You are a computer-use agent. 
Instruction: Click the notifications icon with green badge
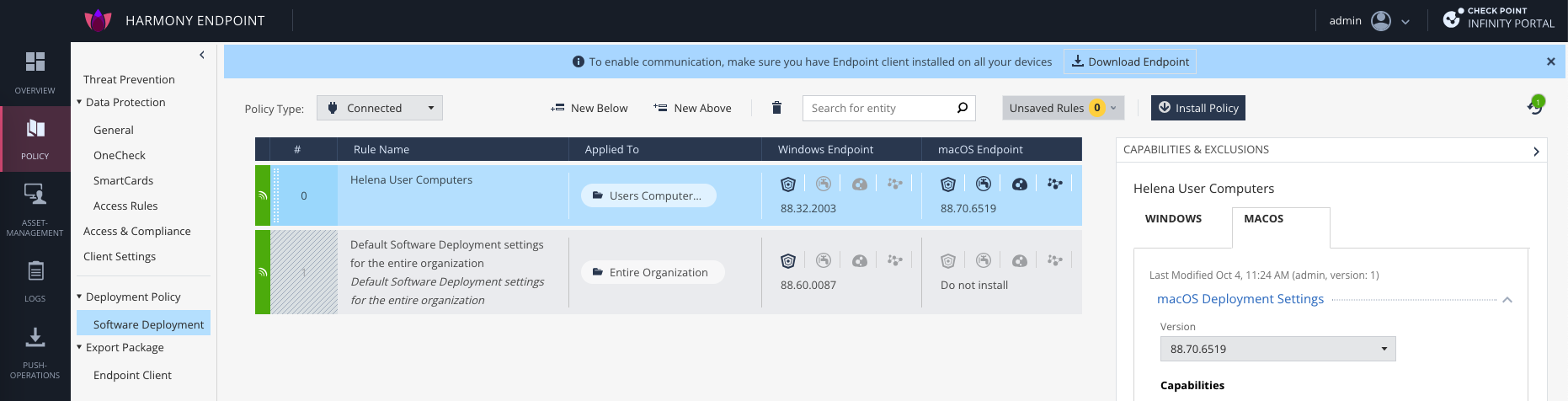(1535, 107)
